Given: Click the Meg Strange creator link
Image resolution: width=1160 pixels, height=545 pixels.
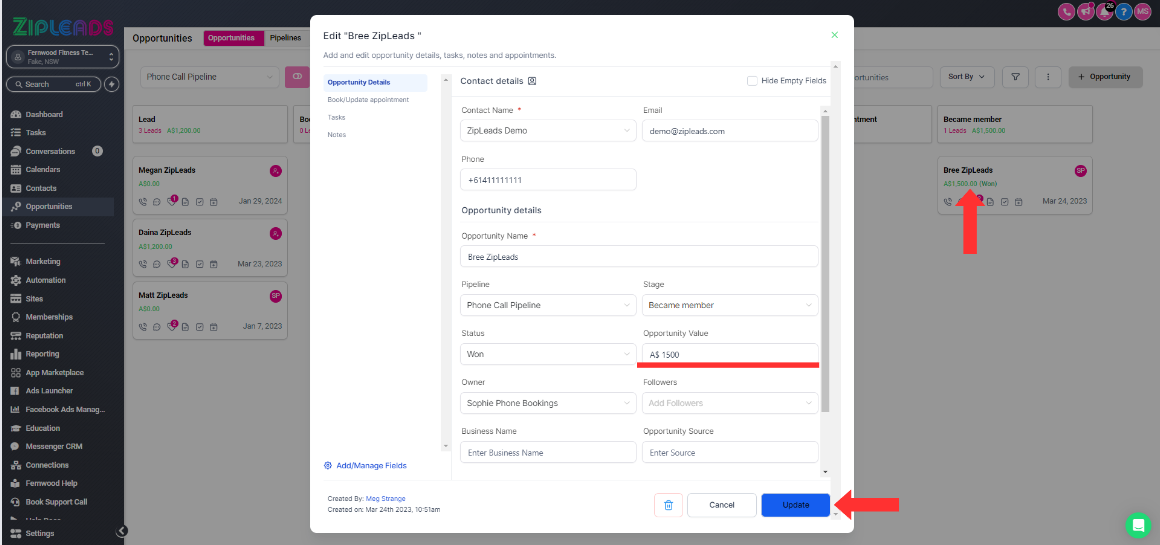Looking at the screenshot, I should click(x=385, y=498).
